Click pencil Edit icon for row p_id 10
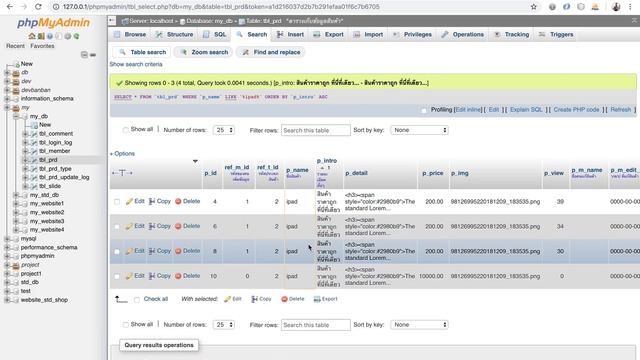Image resolution: width=640 pixels, height=360 pixels. [129, 276]
